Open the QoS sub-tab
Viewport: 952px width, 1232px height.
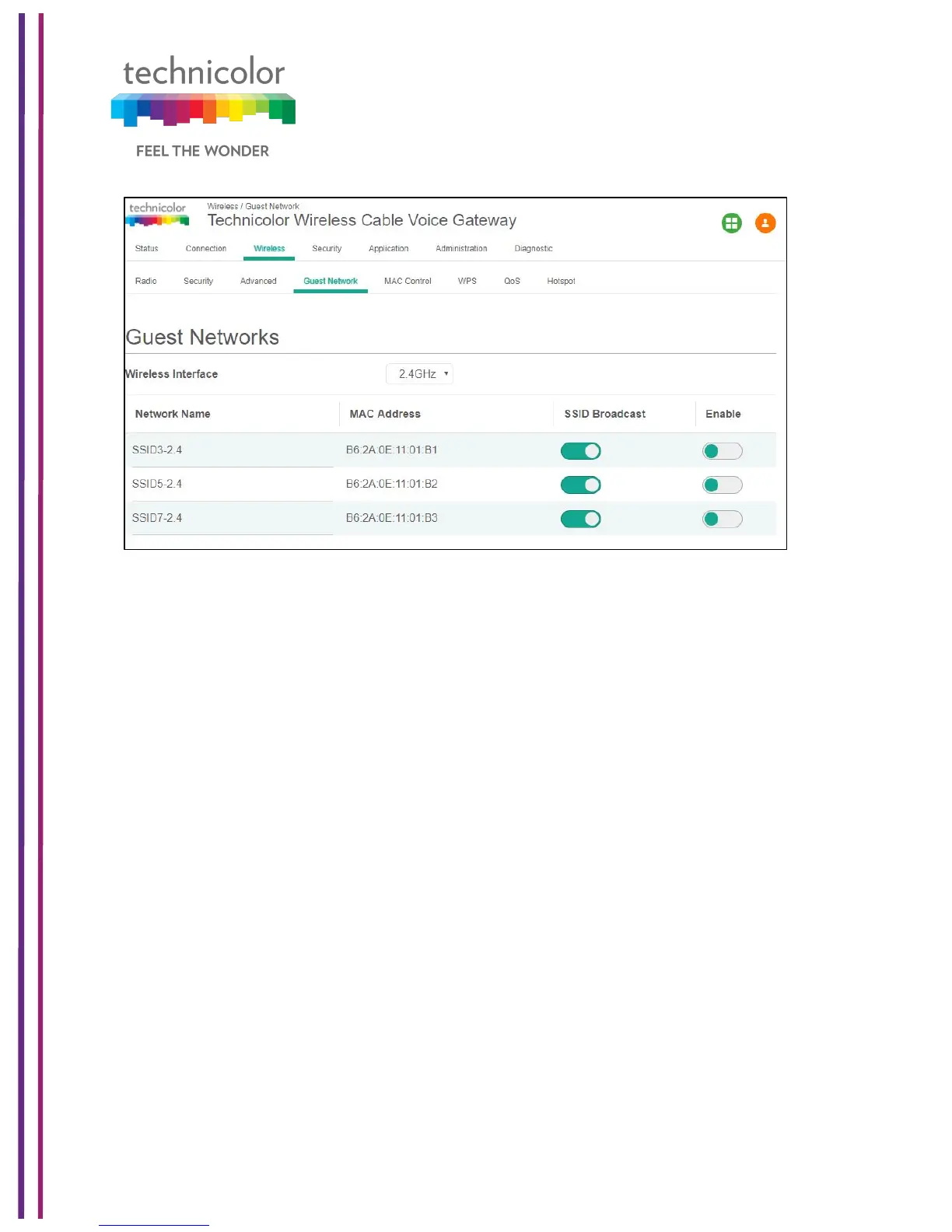click(512, 282)
